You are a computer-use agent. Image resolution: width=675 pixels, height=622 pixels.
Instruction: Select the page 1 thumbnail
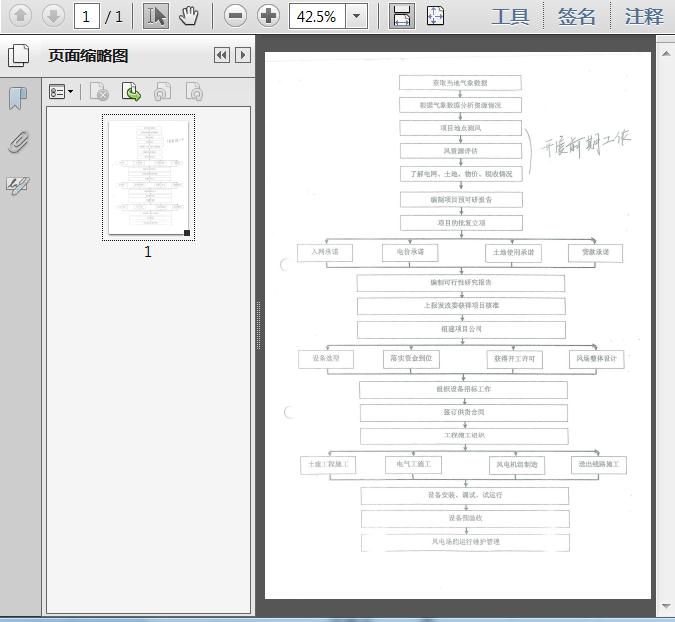pos(148,177)
